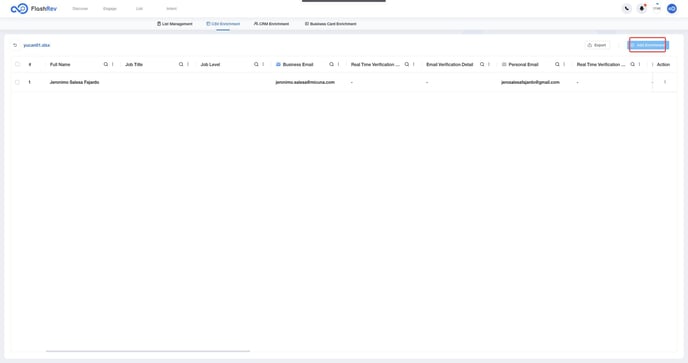Click the Business Email column envelope icon
This screenshot has width=688, height=363.
click(278, 65)
